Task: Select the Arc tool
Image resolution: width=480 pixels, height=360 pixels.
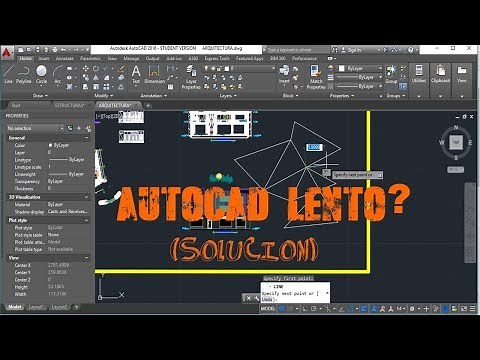Action: click(x=57, y=74)
